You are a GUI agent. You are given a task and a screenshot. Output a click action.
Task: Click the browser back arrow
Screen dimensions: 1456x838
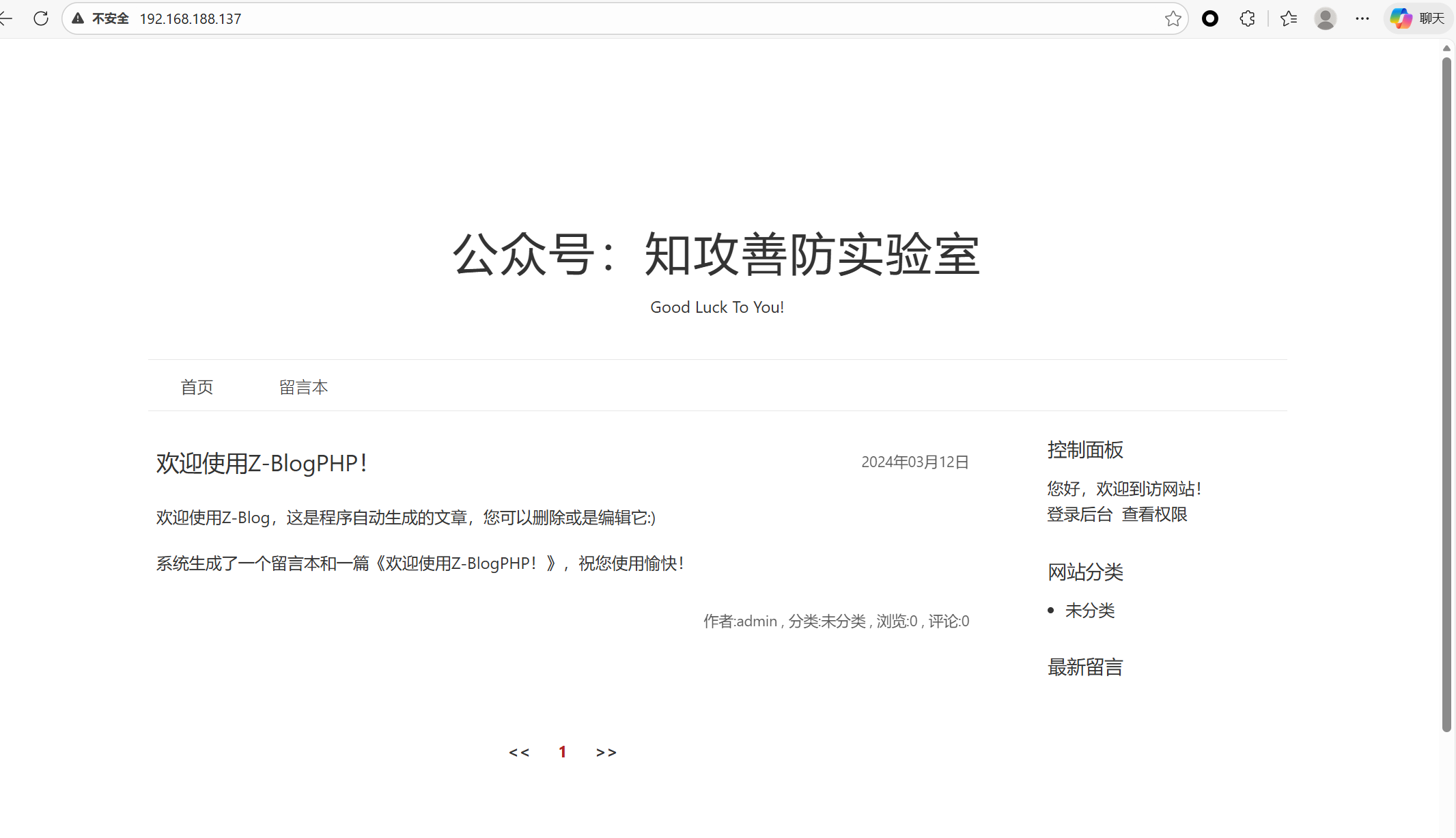pyautogui.click(x=5, y=18)
